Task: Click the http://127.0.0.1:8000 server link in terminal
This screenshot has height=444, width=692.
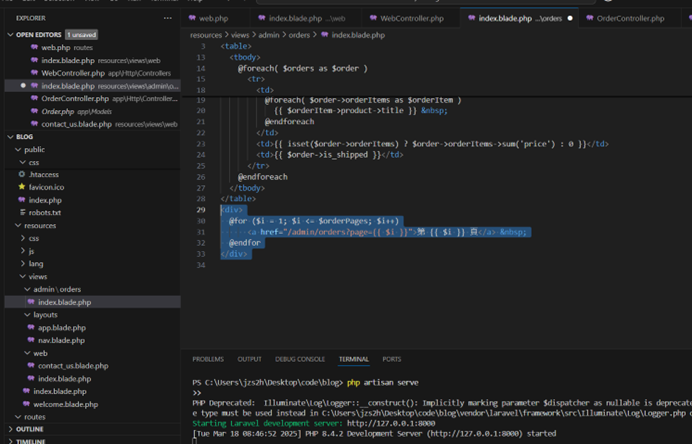Action: pos(391,423)
